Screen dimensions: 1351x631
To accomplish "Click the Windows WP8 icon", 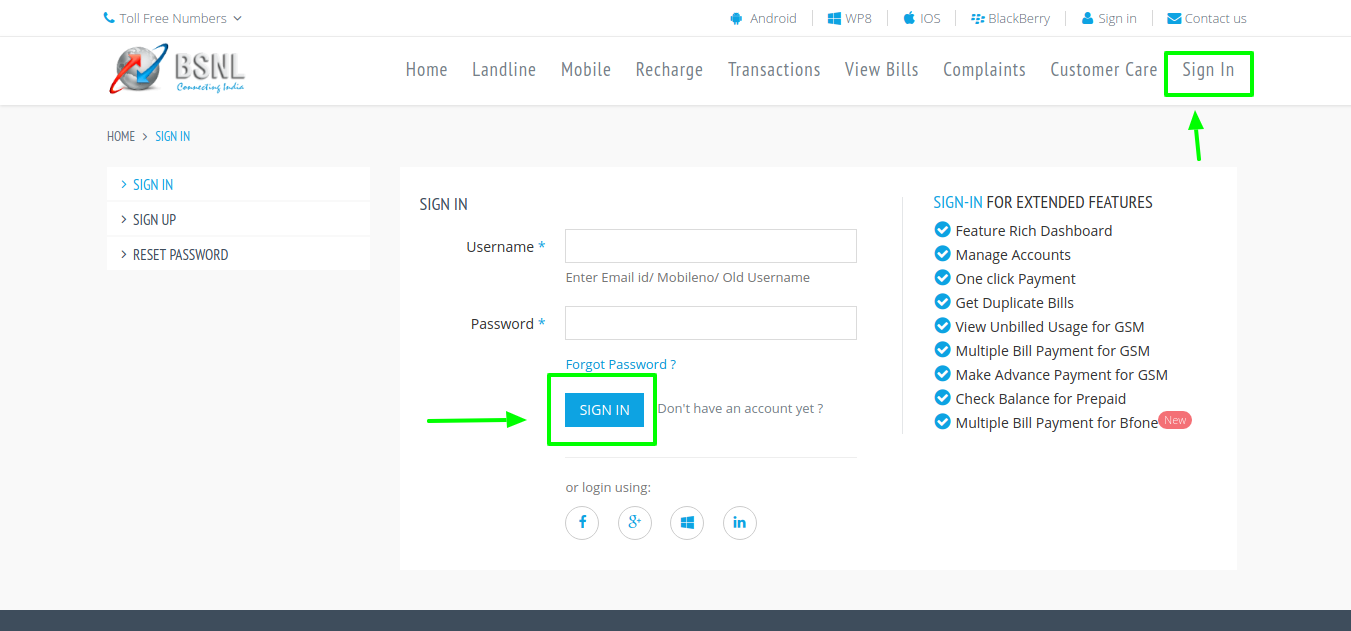I will (x=834, y=18).
